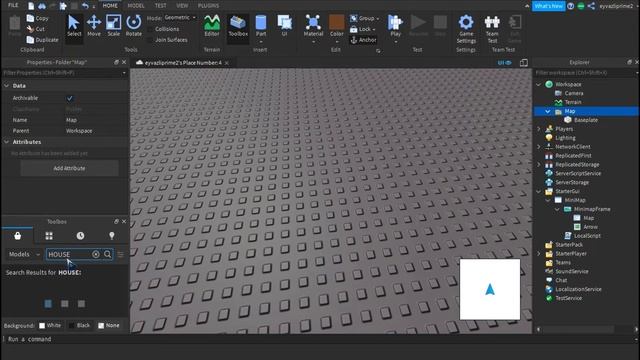Open the share icon in title bar
This screenshot has height=360, width=640.
pyautogui.click(x=591, y=6)
